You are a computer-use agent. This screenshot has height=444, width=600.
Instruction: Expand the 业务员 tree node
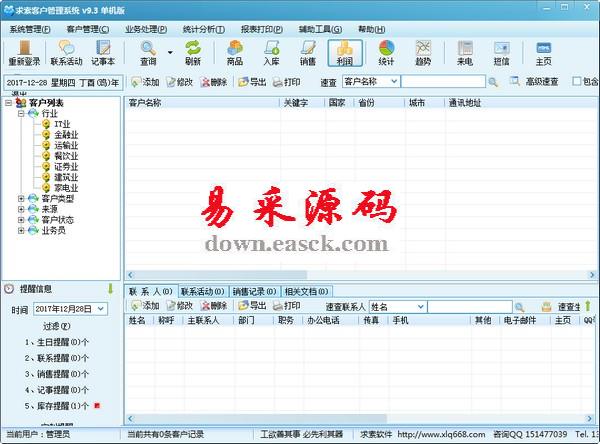pyautogui.click(x=21, y=230)
